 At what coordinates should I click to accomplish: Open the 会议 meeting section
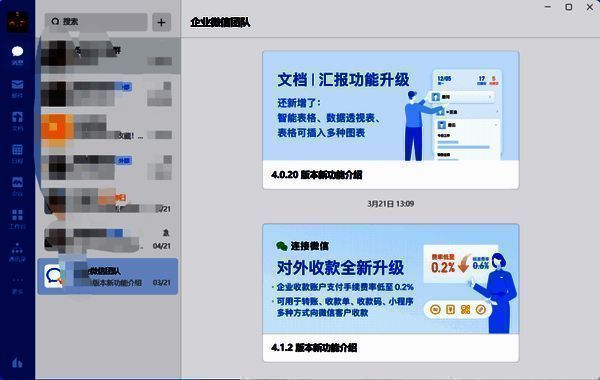pos(17,186)
